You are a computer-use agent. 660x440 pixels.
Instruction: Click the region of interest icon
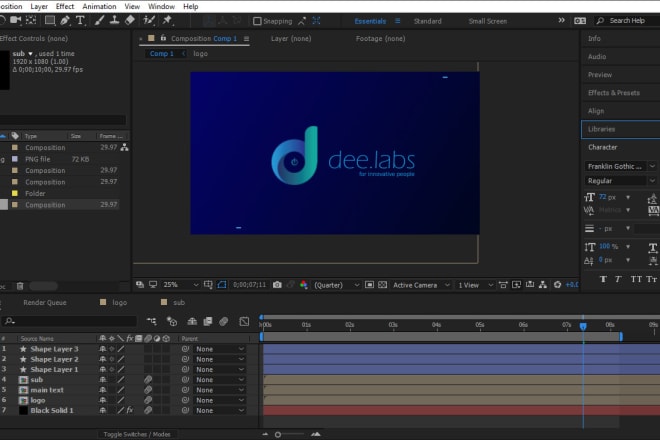point(369,285)
